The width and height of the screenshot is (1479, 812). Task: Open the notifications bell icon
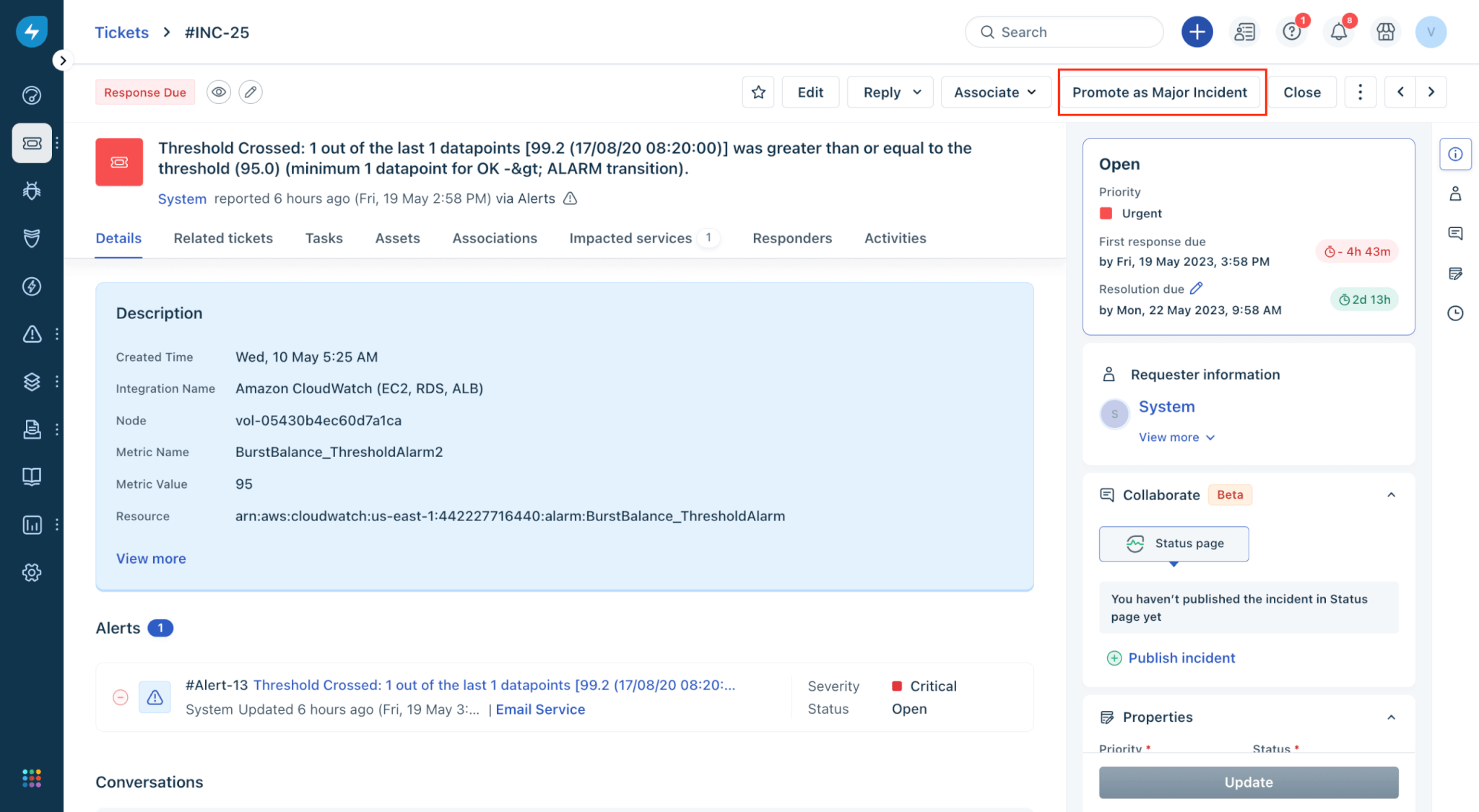coord(1338,32)
